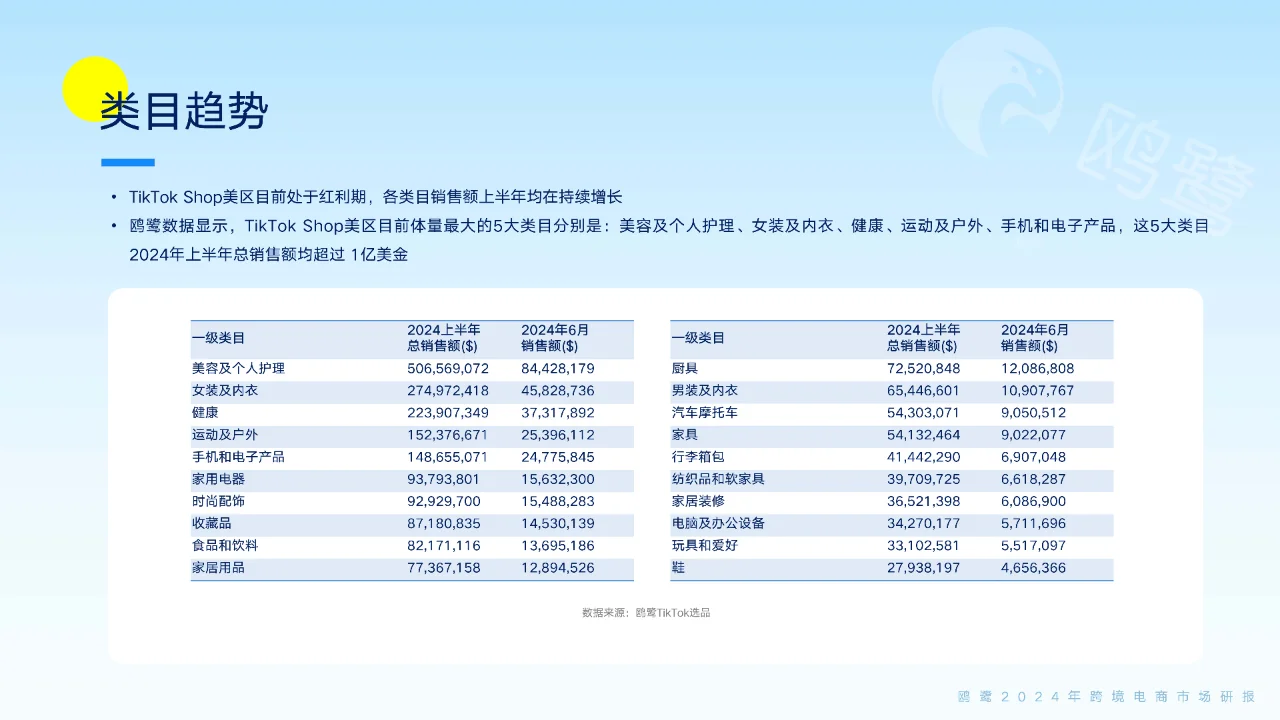This screenshot has width=1280, height=720.
Task: Click the data source note 鸥鹭TikTok选品
Action: (646, 613)
